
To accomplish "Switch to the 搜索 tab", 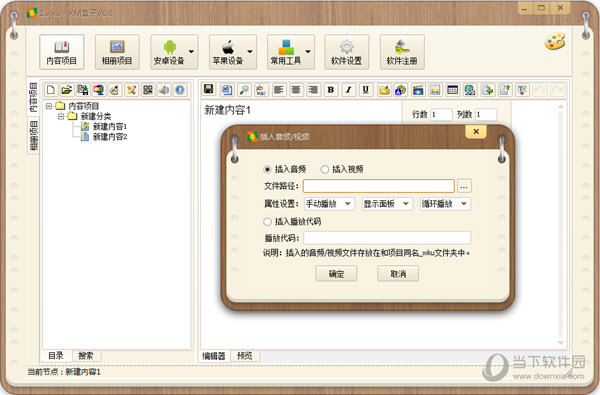I will [86, 356].
